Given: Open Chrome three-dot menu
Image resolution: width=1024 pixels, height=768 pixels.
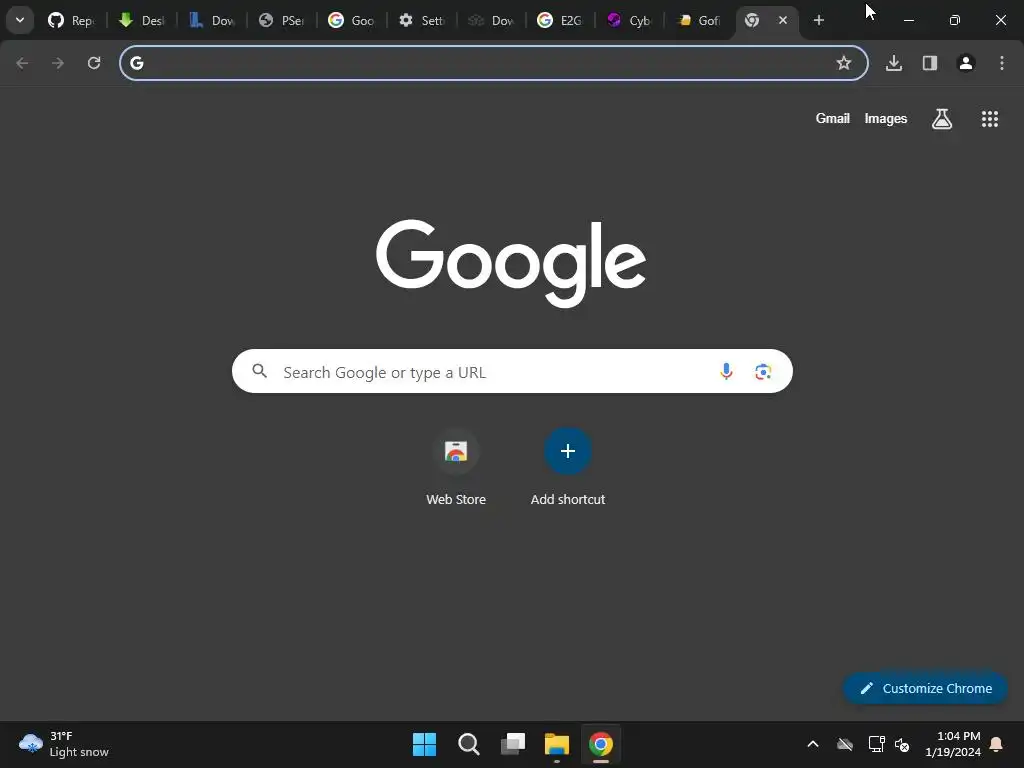Looking at the screenshot, I should 1002,63.
